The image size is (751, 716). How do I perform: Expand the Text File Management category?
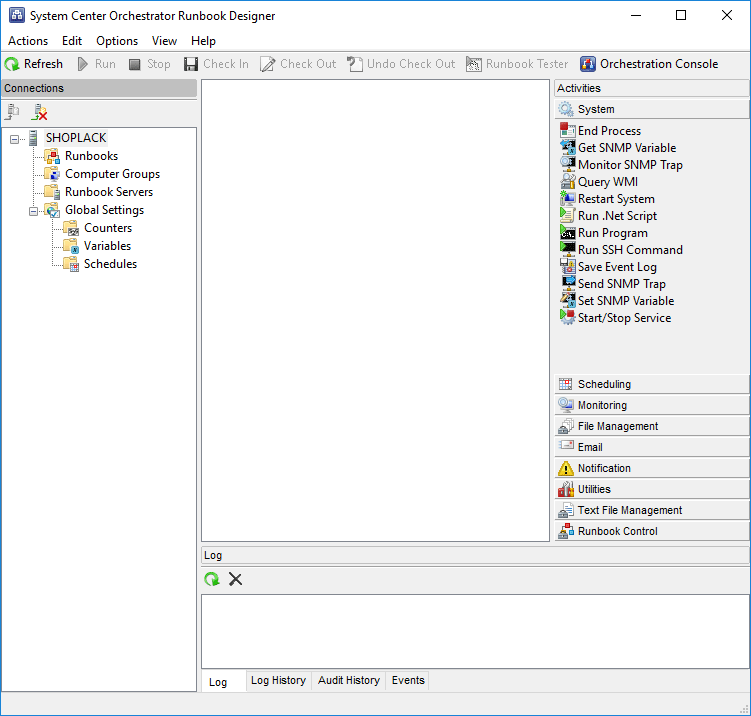(652, 511)
